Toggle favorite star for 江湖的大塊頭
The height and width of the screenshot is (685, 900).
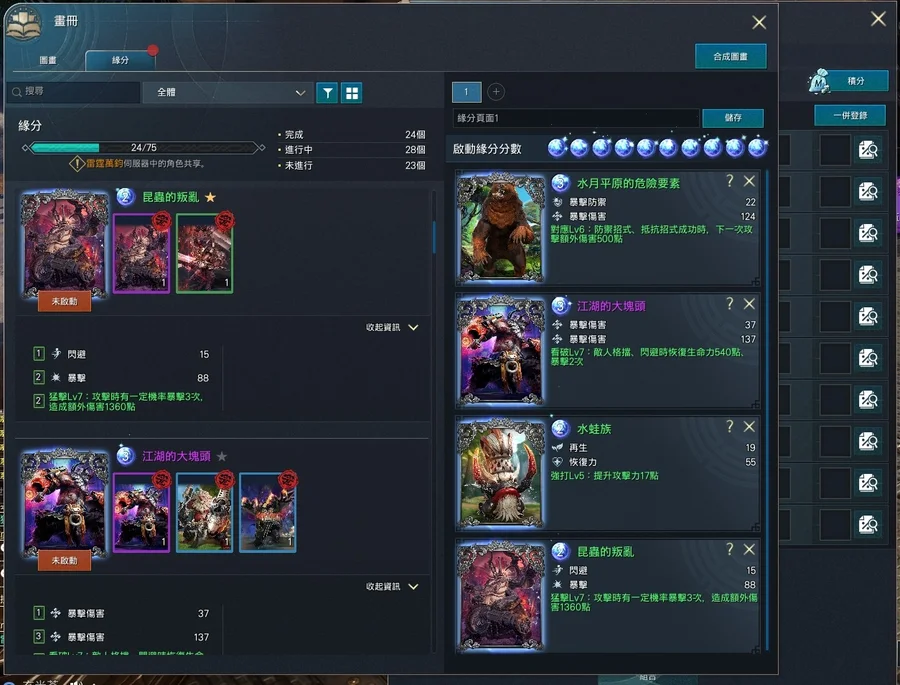[x=222, y=456]
